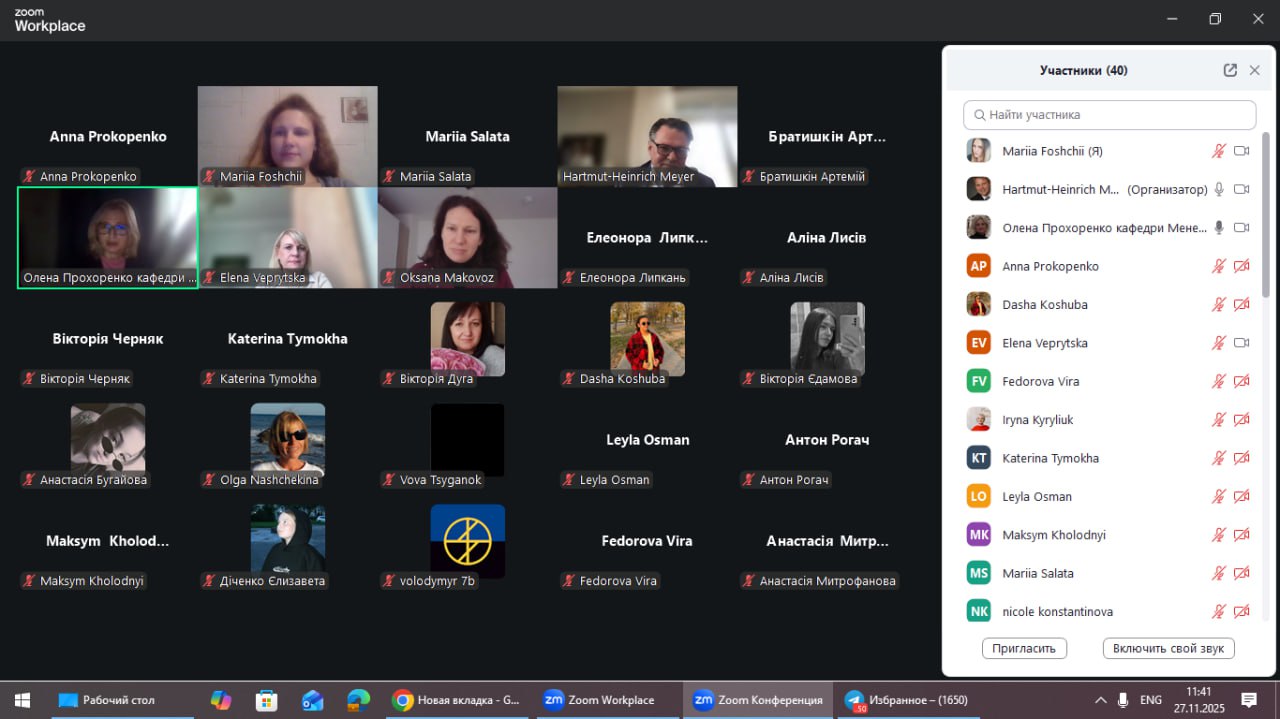
Task: Select Вікторія Дуга profile picture tile
Action: click(467, 338)
